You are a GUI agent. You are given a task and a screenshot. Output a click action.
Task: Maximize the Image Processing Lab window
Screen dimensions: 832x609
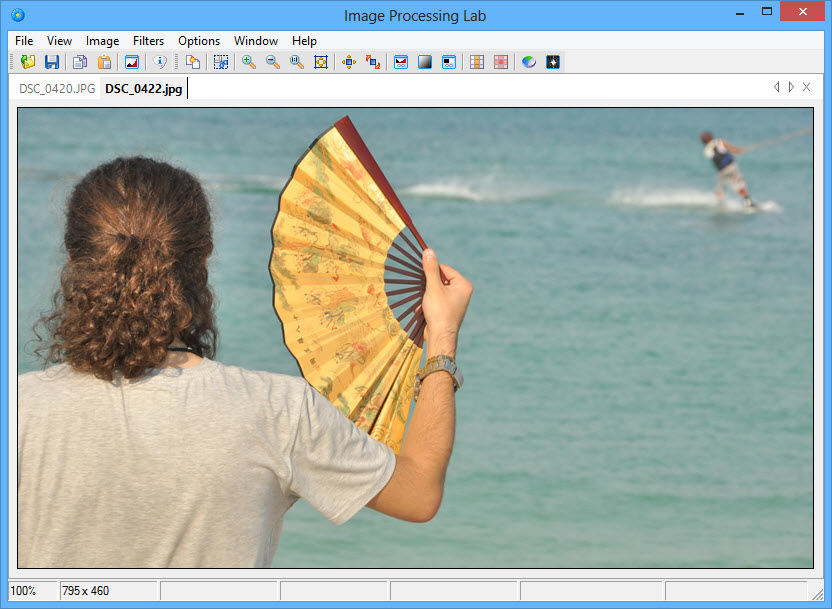(767, 12)
